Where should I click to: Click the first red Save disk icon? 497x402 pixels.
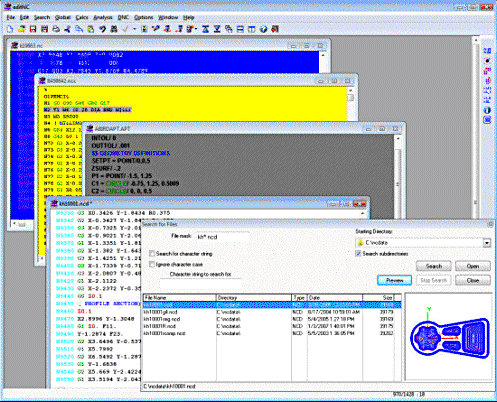[x=33, y=29]
